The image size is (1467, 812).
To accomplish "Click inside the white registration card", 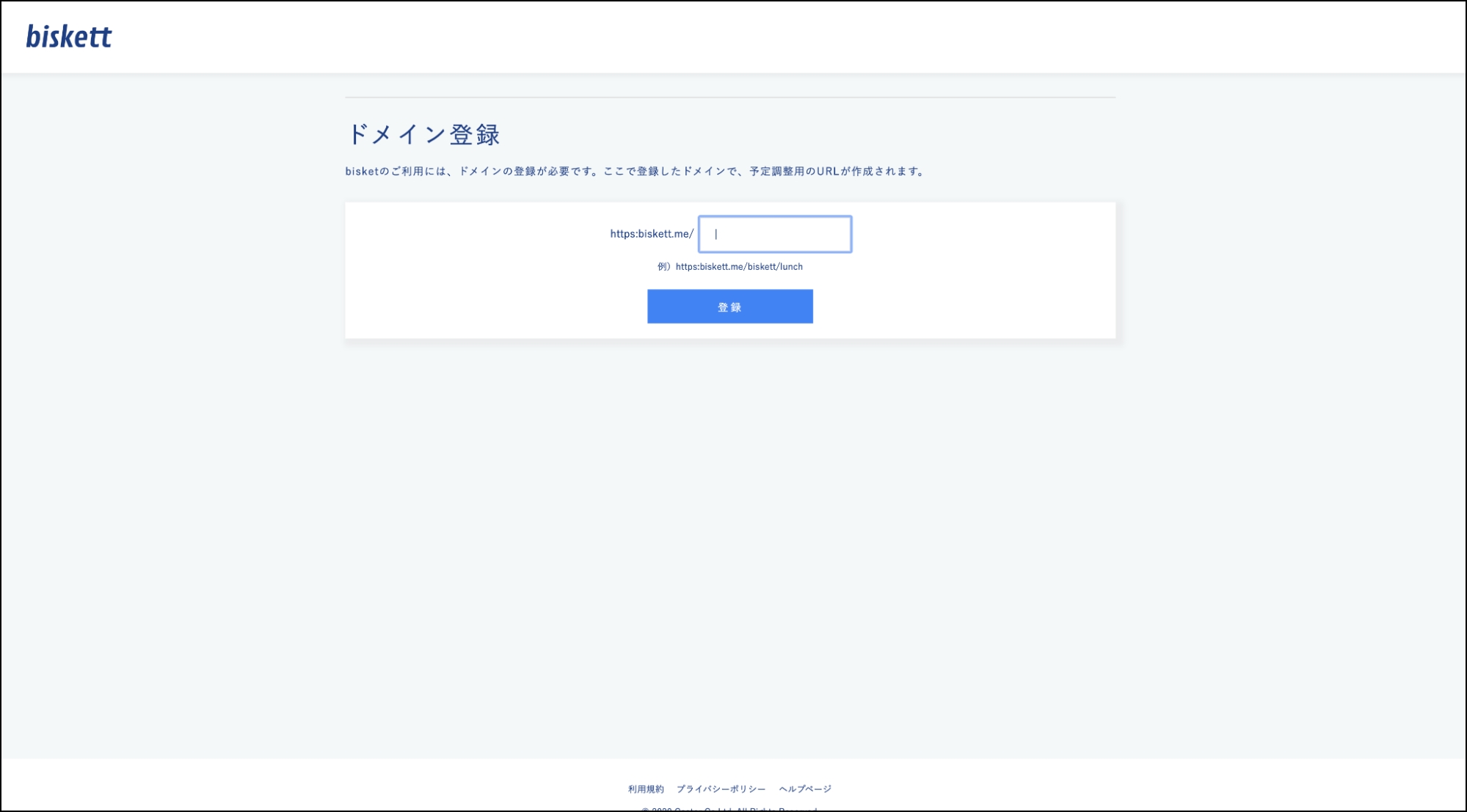I will pos(477,269).
